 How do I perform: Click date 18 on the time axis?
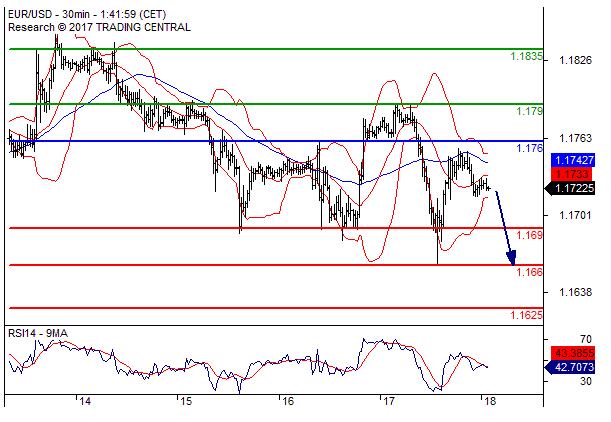(x=490, y=401)
